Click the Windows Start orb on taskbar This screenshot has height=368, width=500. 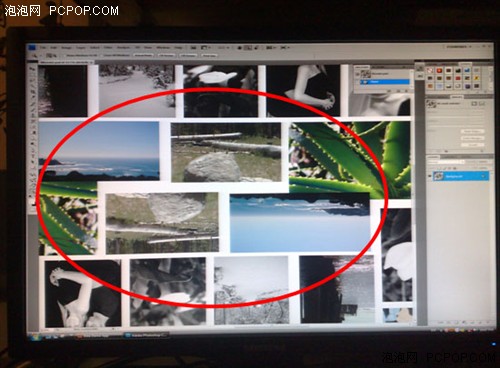pos(35,336)
